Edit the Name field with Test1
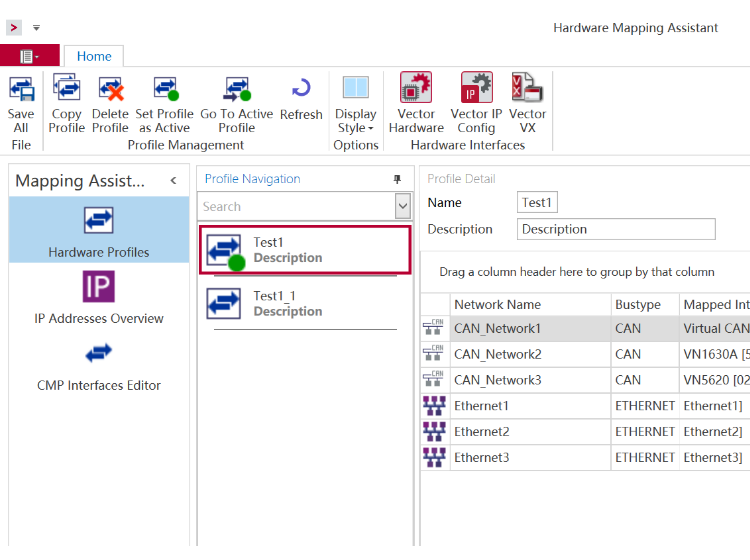 537,202
